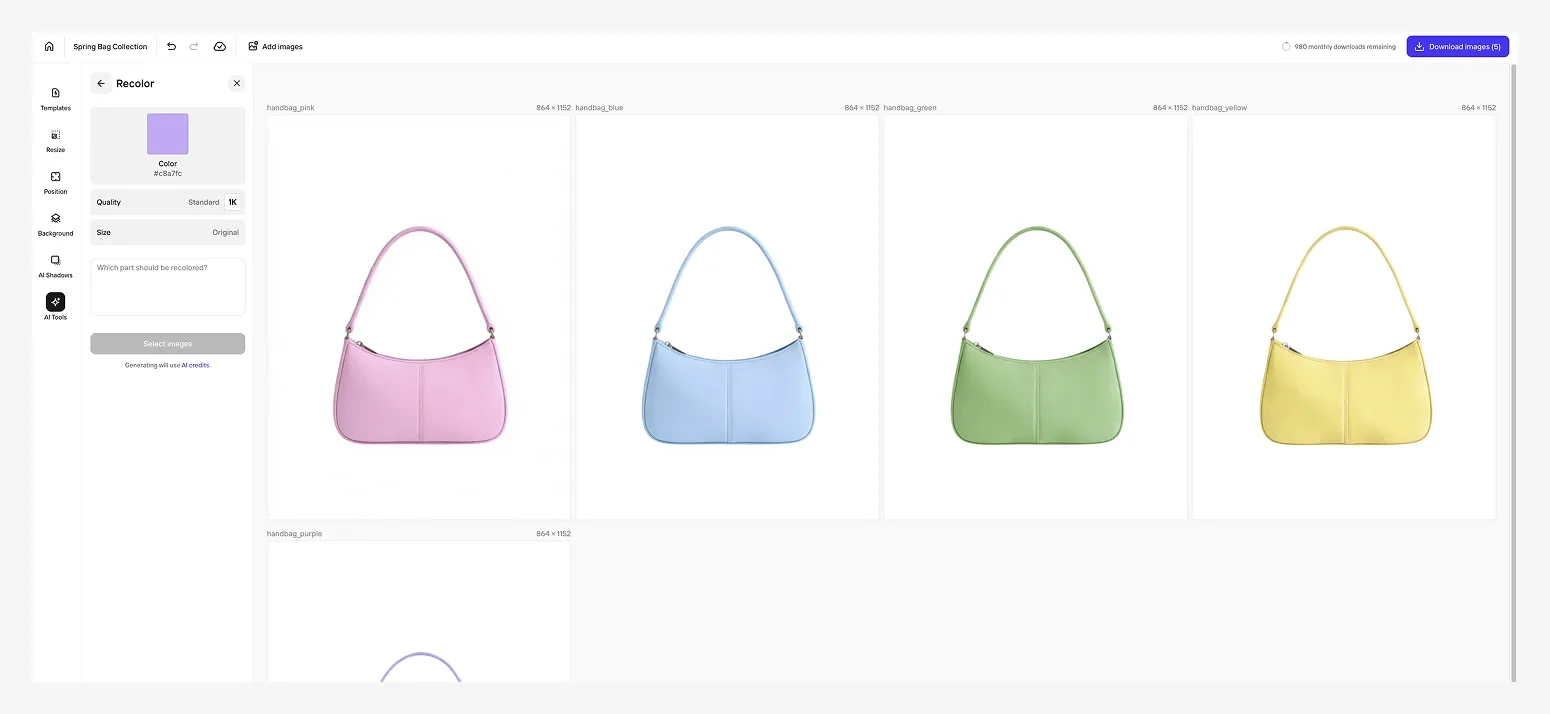The width and height of the screenshot is (1550, 714).
Task: Click Download images (5) button
Action: pyautogui.click(x=1458, y=46)
